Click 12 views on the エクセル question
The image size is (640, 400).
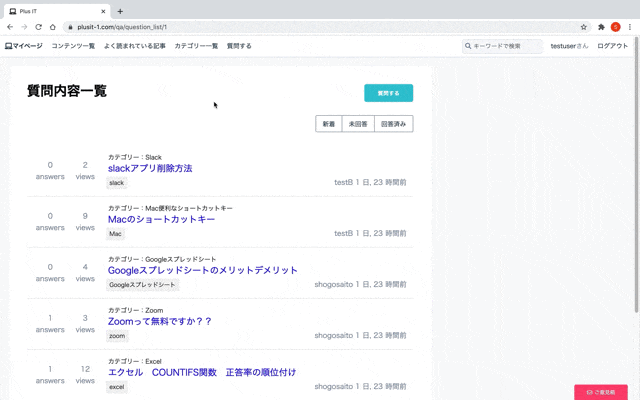point(85,375)
